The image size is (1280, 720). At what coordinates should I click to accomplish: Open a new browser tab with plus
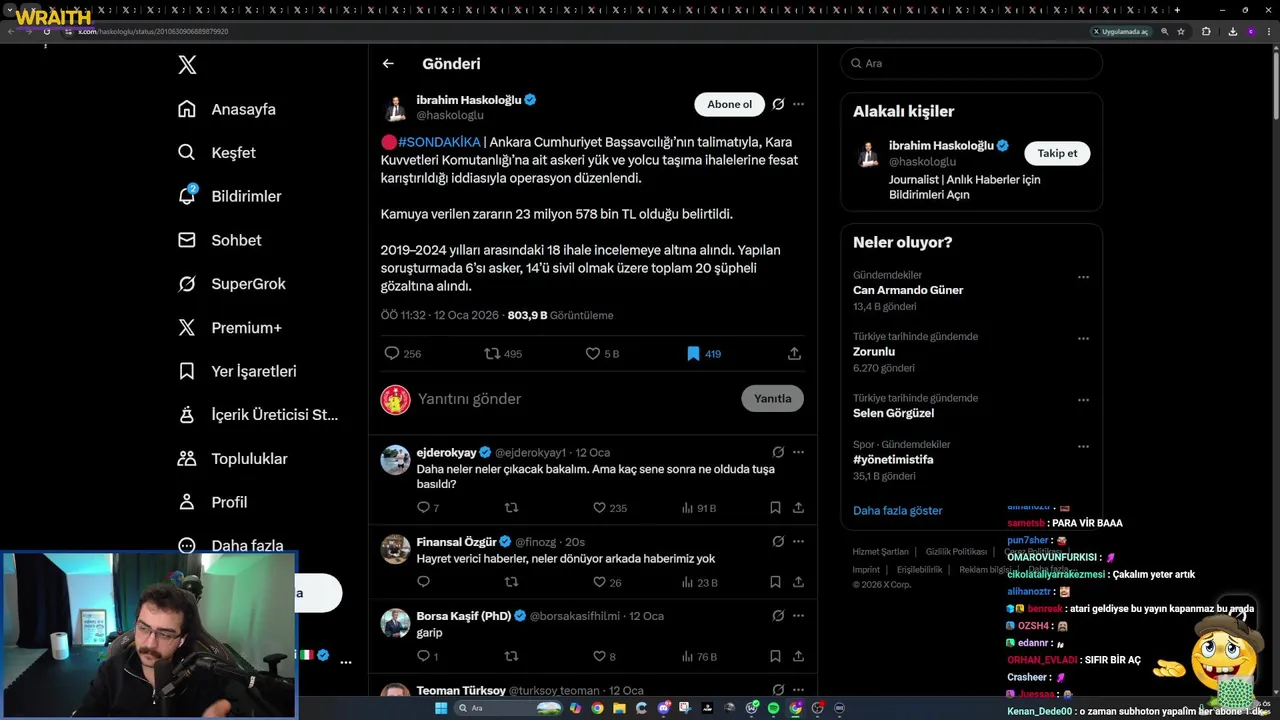[1177, 10]
